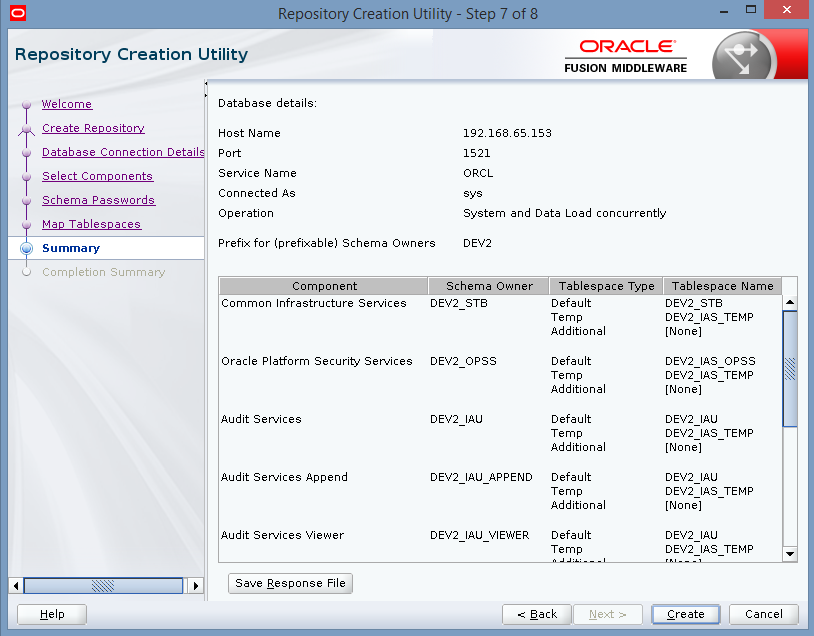Select the Audit Services Viewer component cell
The width and height of the screenshot is (814, 636).
[x=282, y=535]
